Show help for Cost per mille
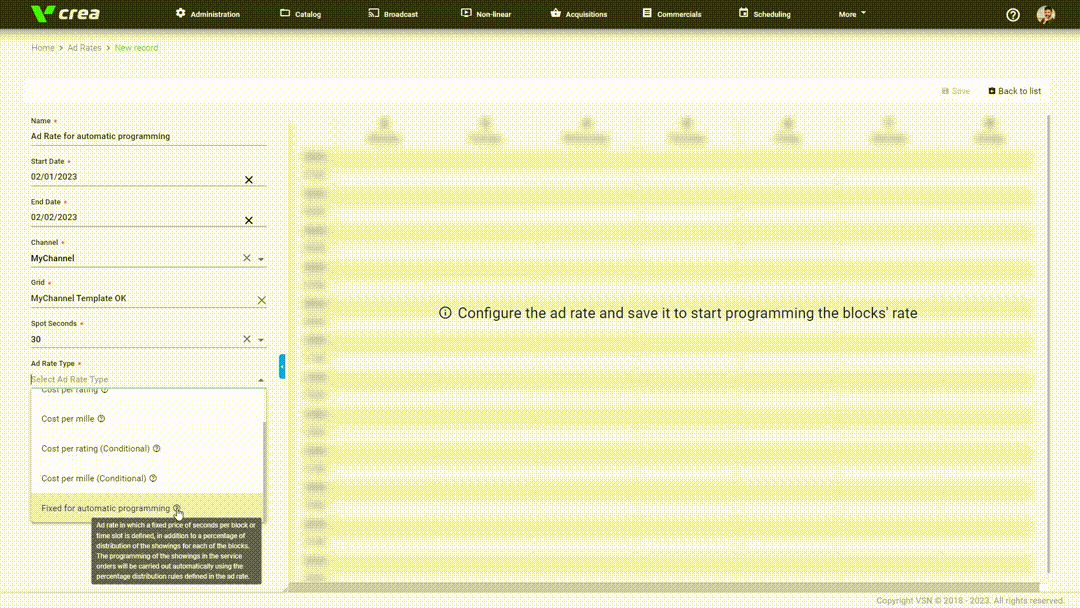This screenshot has height=608, width=1080. point(101,419)
